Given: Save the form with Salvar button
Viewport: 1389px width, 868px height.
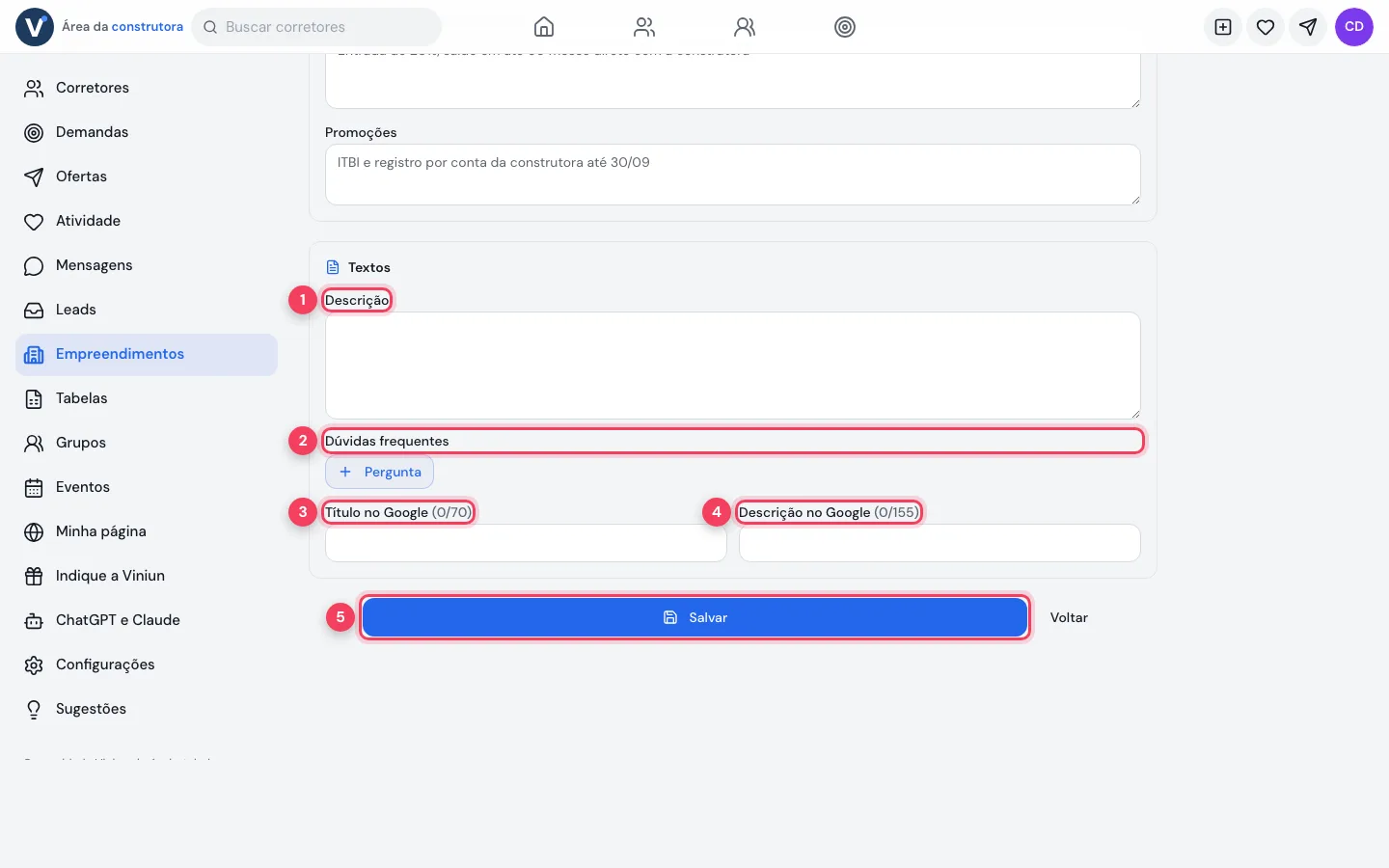Looking at the screenshot, I should [x=694, y=617].
